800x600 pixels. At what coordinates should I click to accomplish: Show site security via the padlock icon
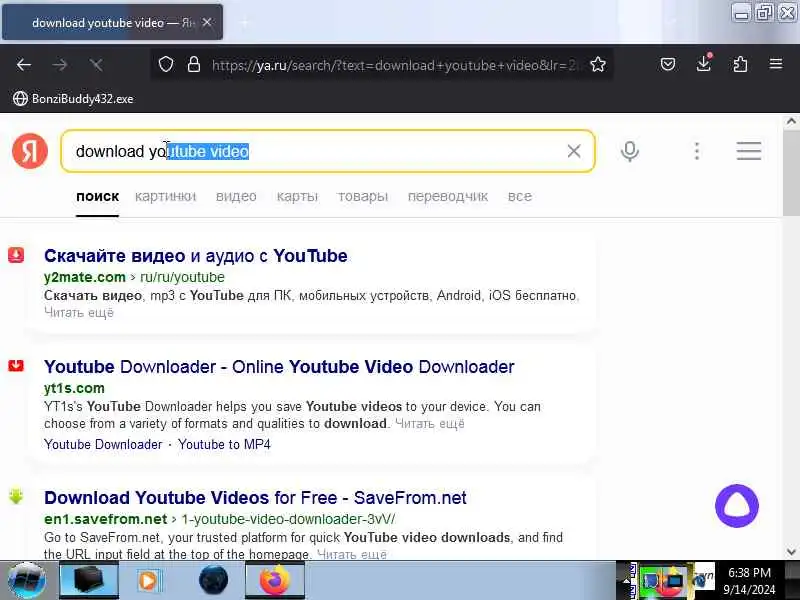[194, 65]
